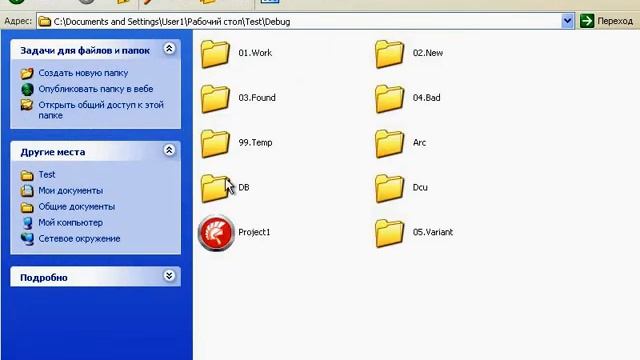Click the Задачи для файлов и папок header text

tap(85, 51)
